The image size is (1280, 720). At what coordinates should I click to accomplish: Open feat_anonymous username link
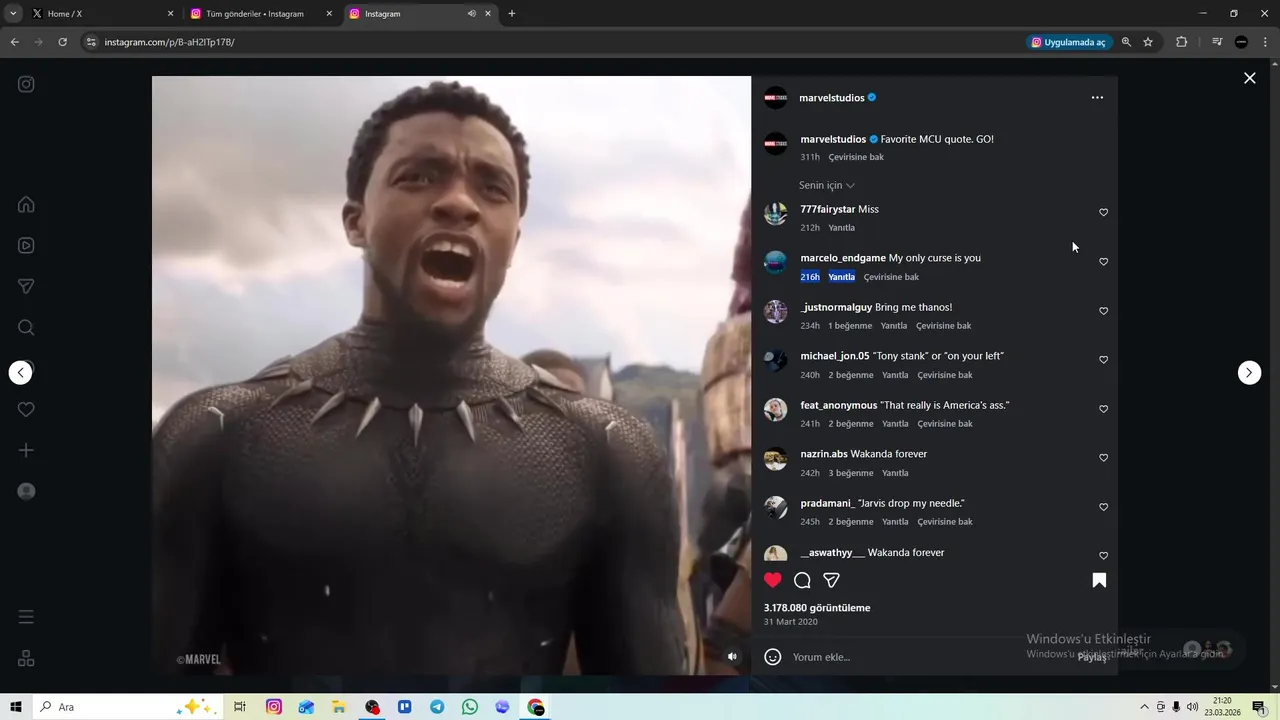(838, 405)
